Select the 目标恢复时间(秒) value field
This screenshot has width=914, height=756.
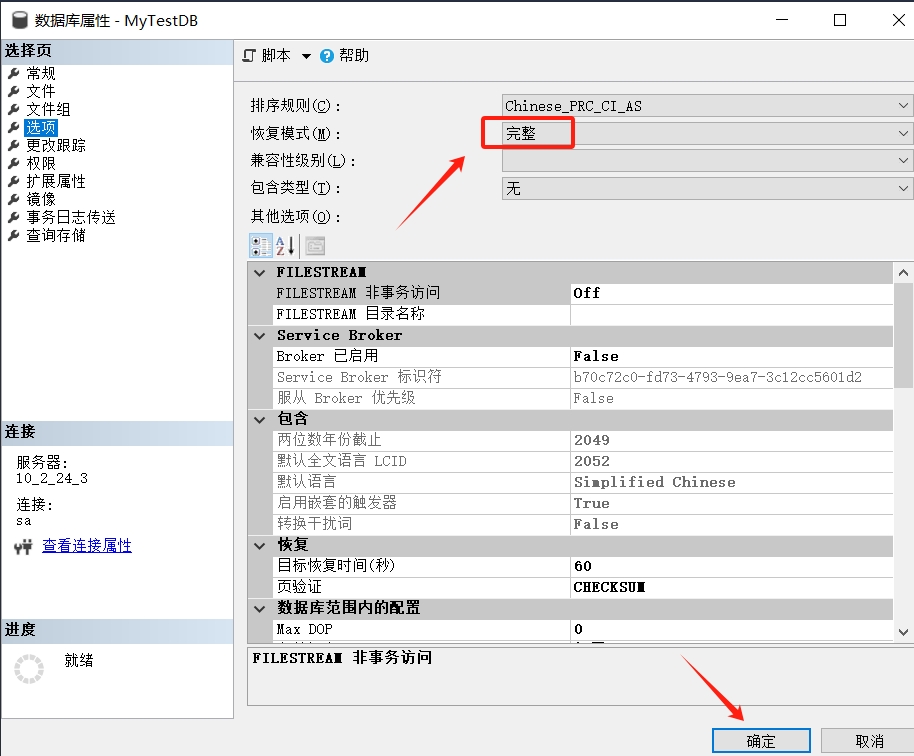coord(730,566)
